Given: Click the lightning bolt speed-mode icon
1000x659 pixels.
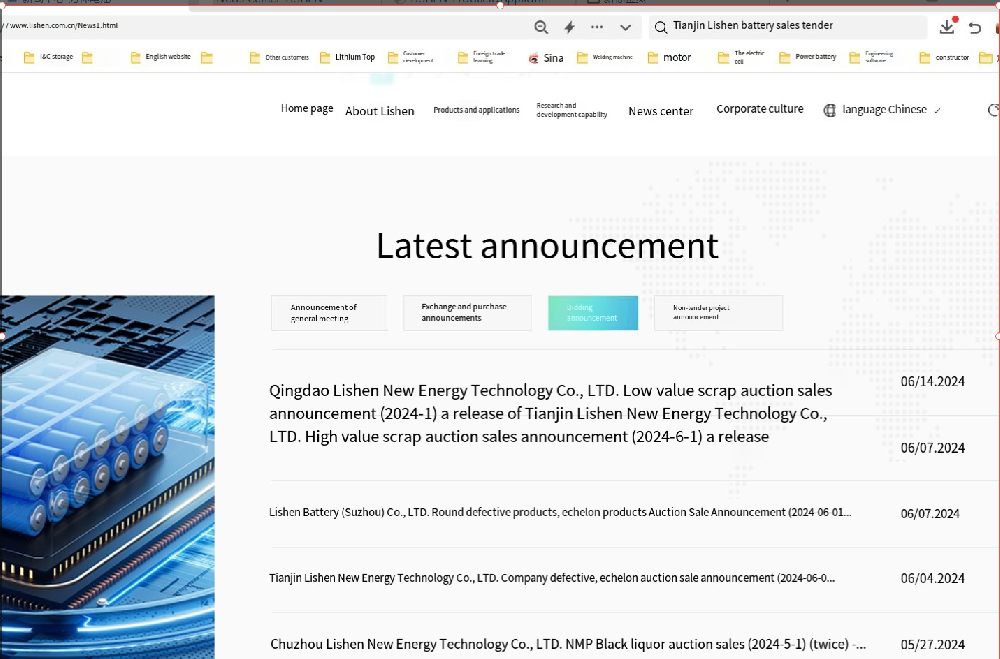Looking at the screenshot, I should (x=570, y=27).
